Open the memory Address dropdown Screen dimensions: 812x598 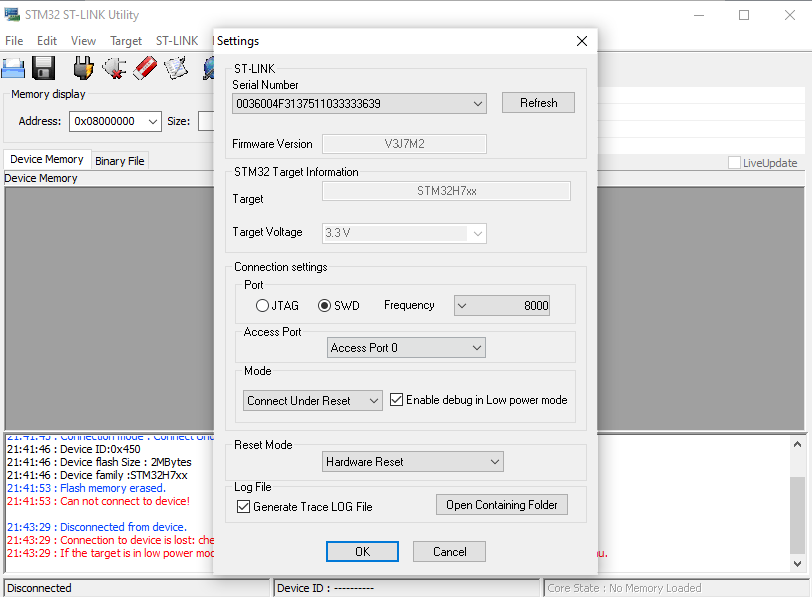point(152,122)
